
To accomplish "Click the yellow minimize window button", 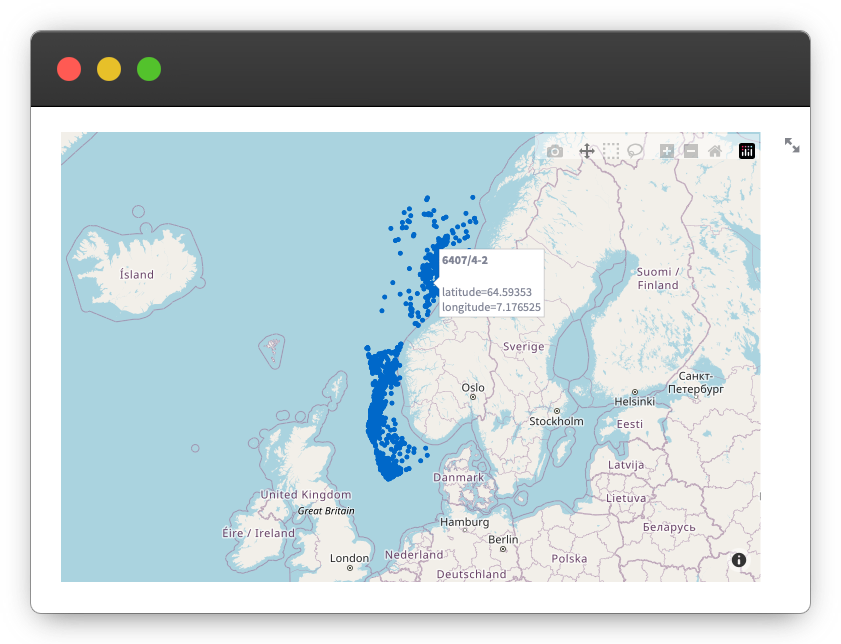I will [109, 69].
